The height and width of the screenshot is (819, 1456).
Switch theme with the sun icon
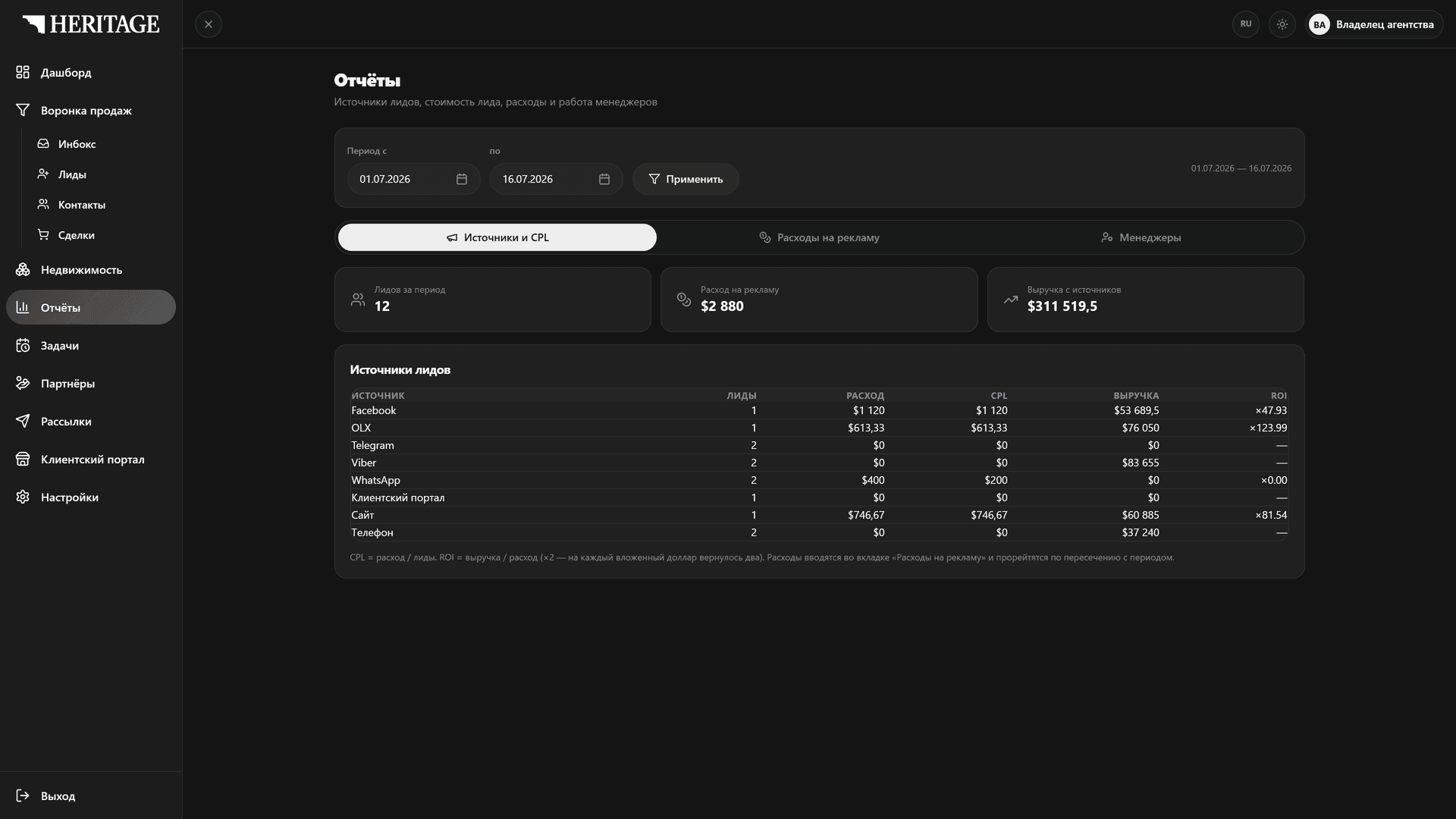tap(1282, 24)
